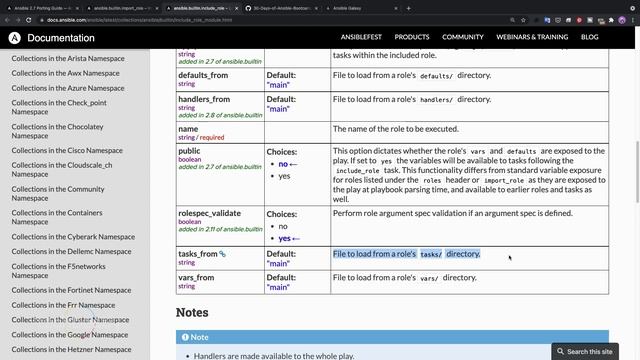Open Collections in the Cyberark Namespace
This screenshot has width=640, height=360.
pyautogui.click(x=73, y=237)
